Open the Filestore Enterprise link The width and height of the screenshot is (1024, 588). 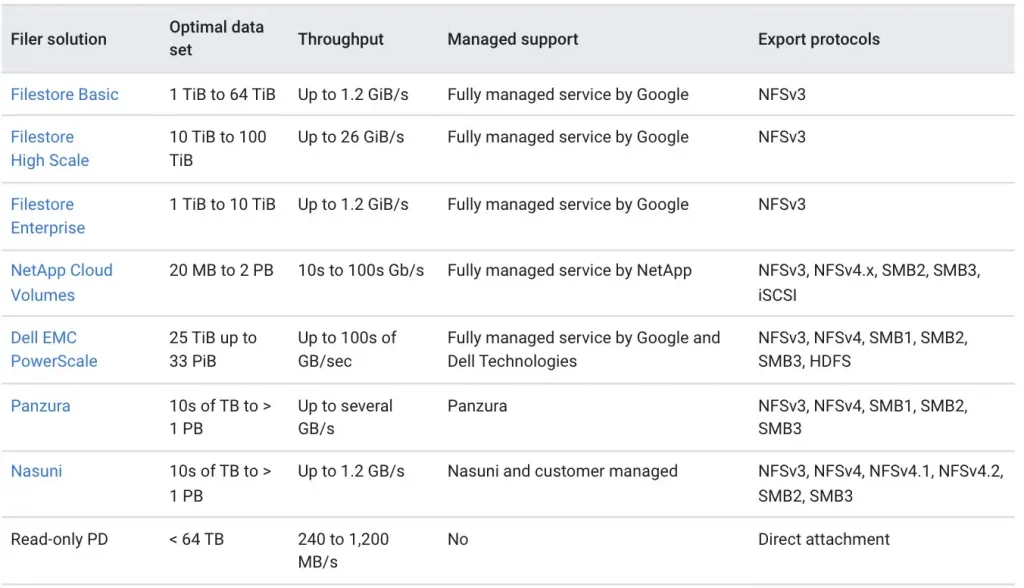pos(47,216)
